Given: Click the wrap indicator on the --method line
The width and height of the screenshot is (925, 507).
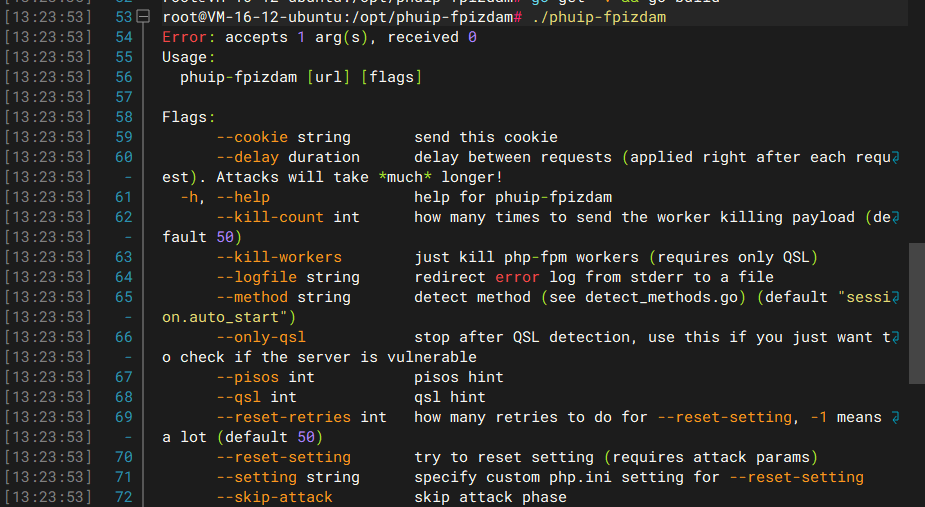Looking at the screenshot, I should [896, 297].
